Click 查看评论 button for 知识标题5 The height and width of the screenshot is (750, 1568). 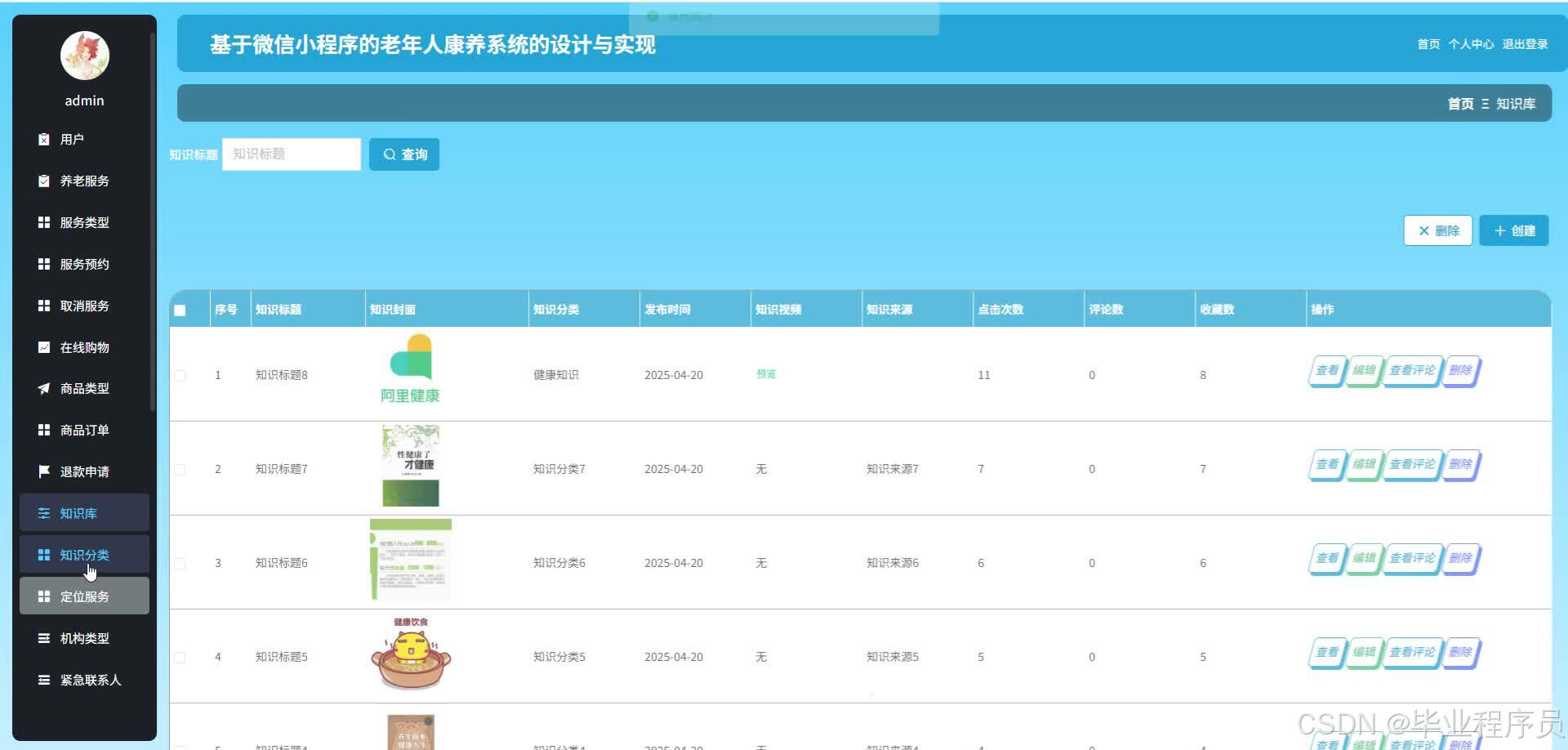1412,653
